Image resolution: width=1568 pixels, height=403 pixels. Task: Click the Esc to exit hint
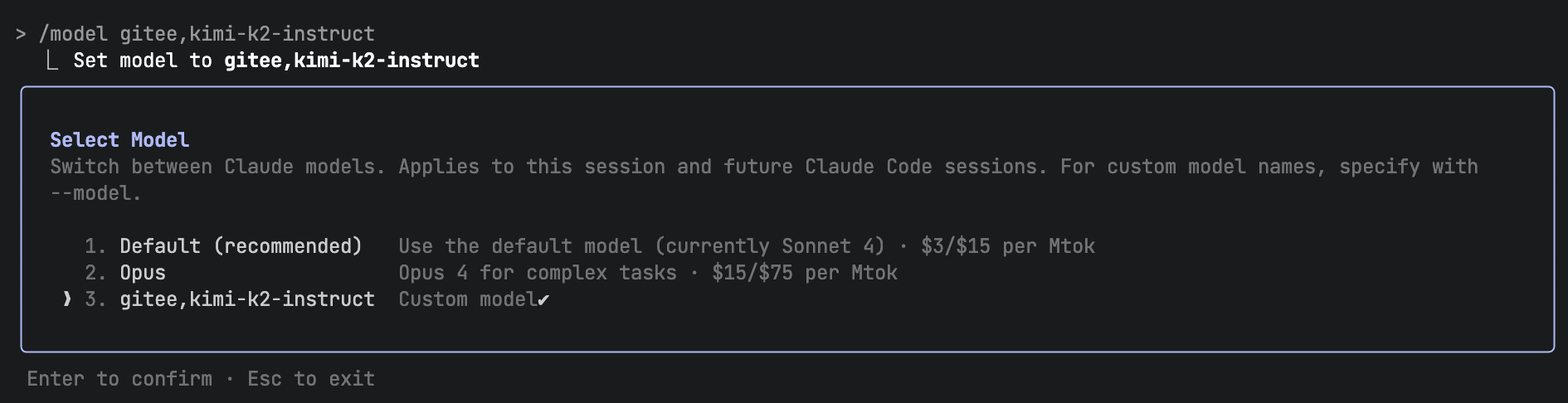311,379
